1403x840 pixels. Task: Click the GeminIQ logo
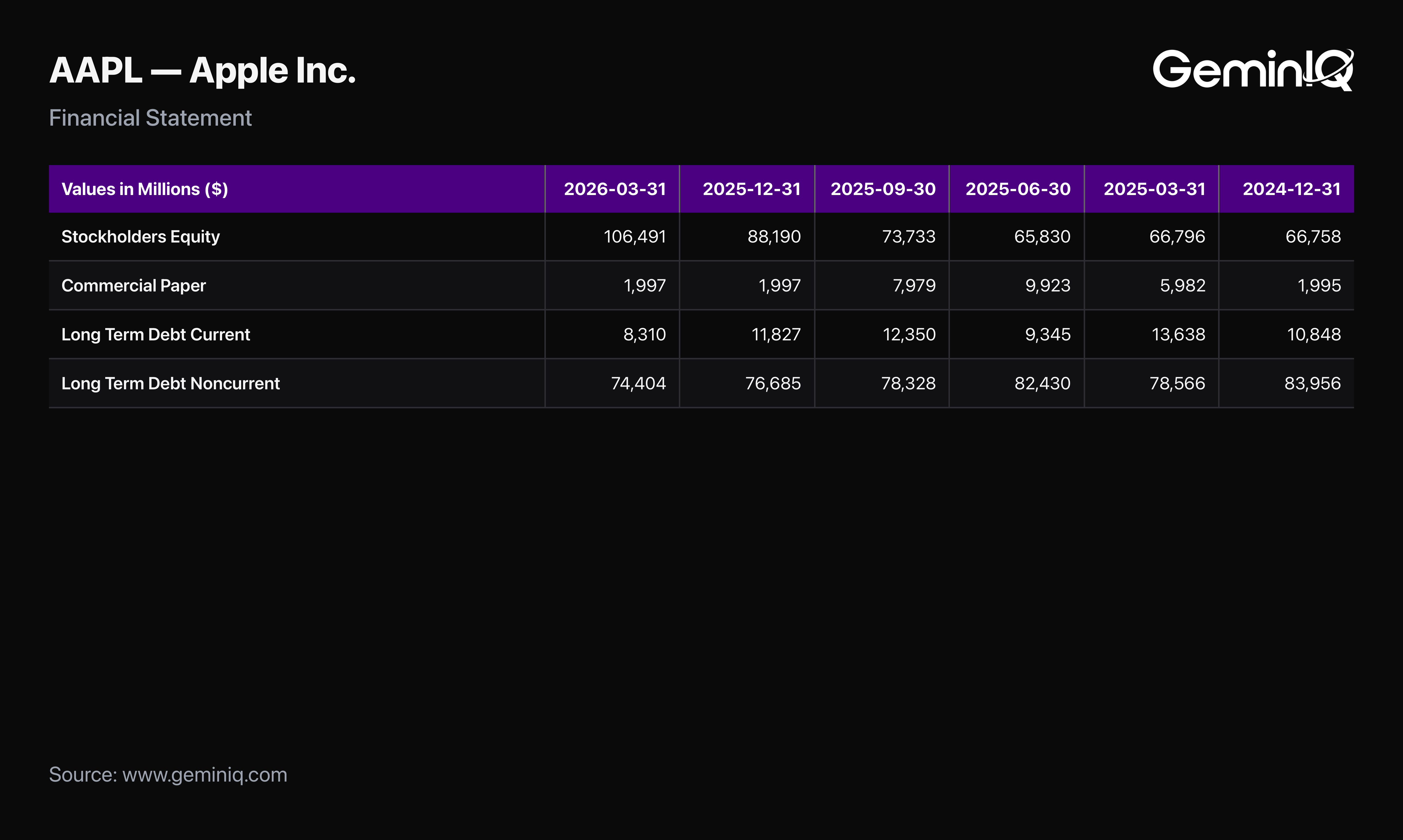(x=1253, y=70)
